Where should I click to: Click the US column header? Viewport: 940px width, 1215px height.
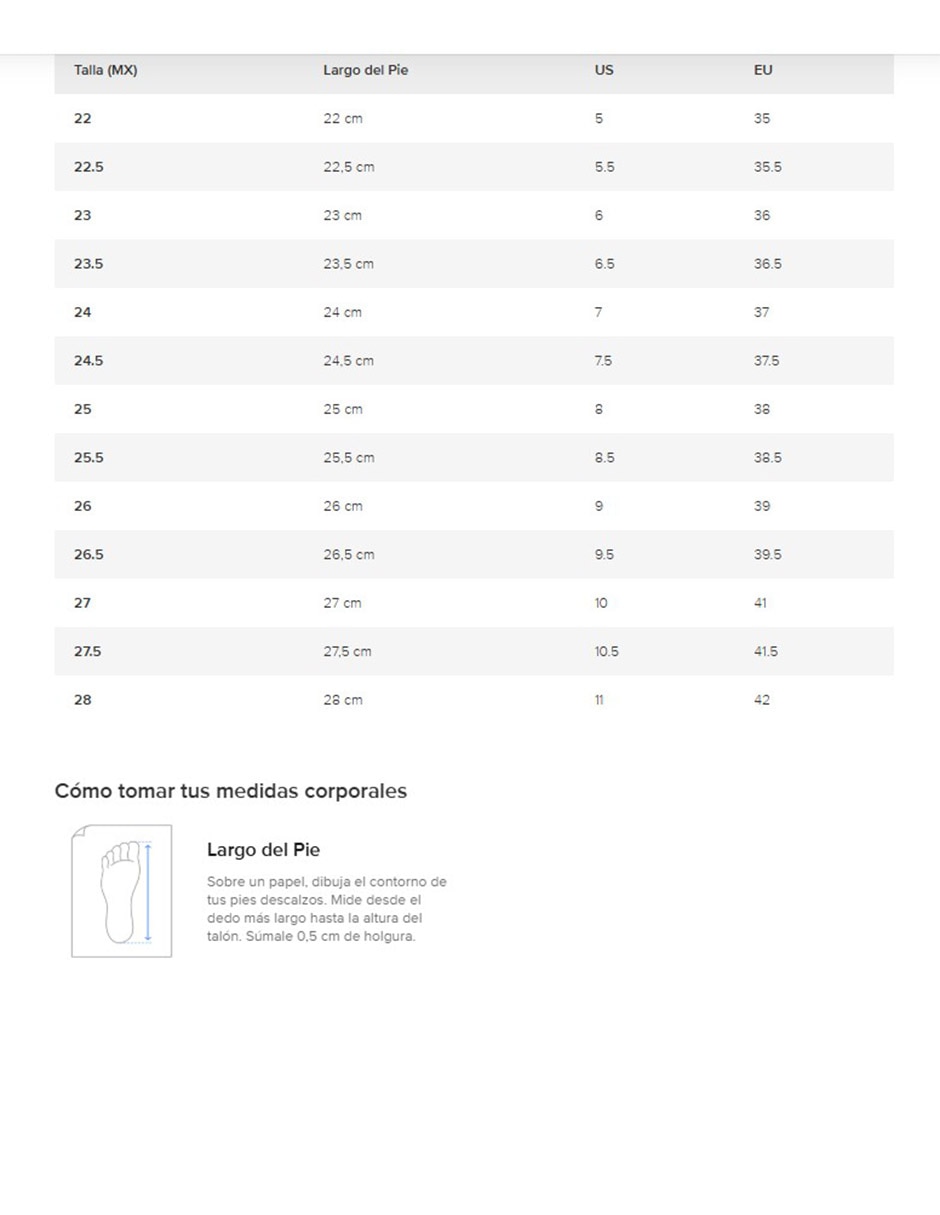(x=604, y=70)
